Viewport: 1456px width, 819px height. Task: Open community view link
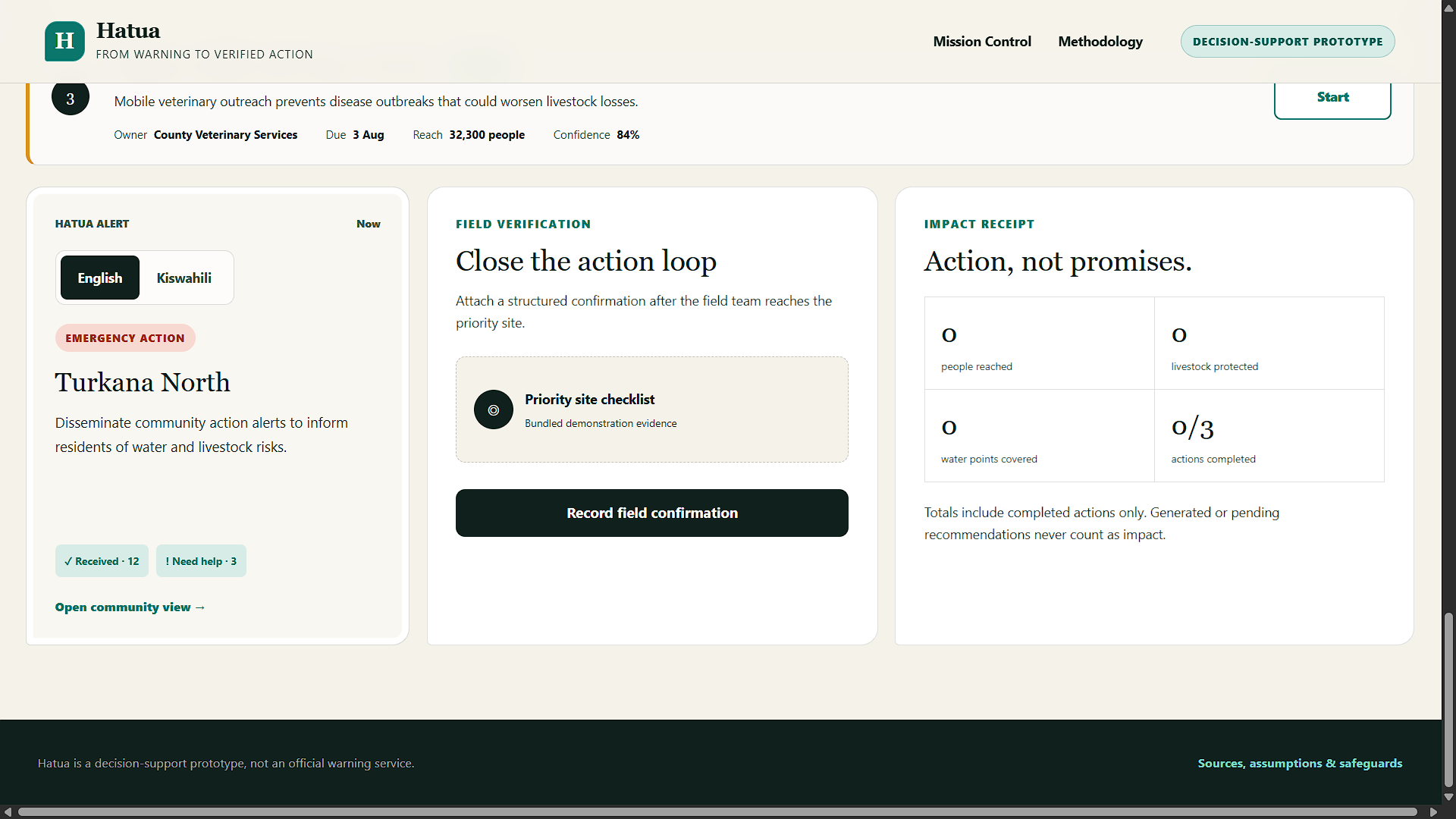pos(130,607)
